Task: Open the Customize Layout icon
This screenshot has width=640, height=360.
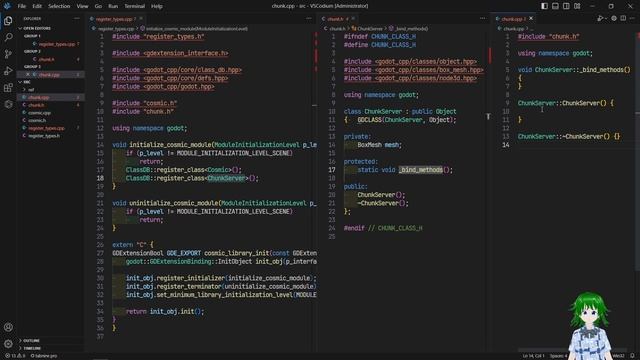Action: pos(577,6)
